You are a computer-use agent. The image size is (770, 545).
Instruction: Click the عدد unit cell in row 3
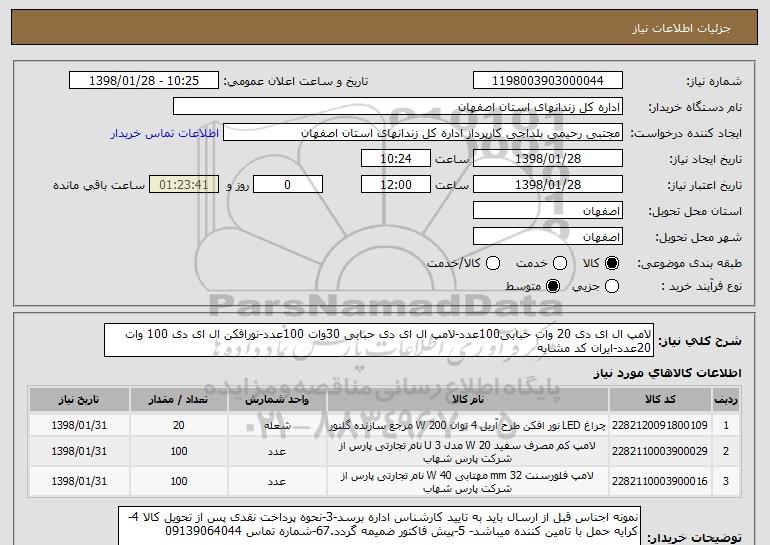[277, 482]
